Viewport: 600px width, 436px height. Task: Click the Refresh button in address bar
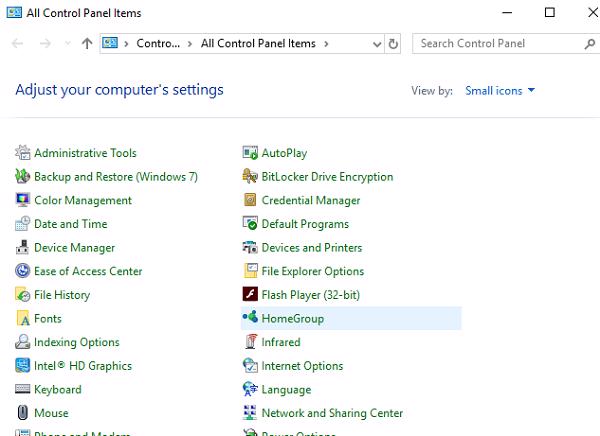pyautogui.click(x=394, y=44)
